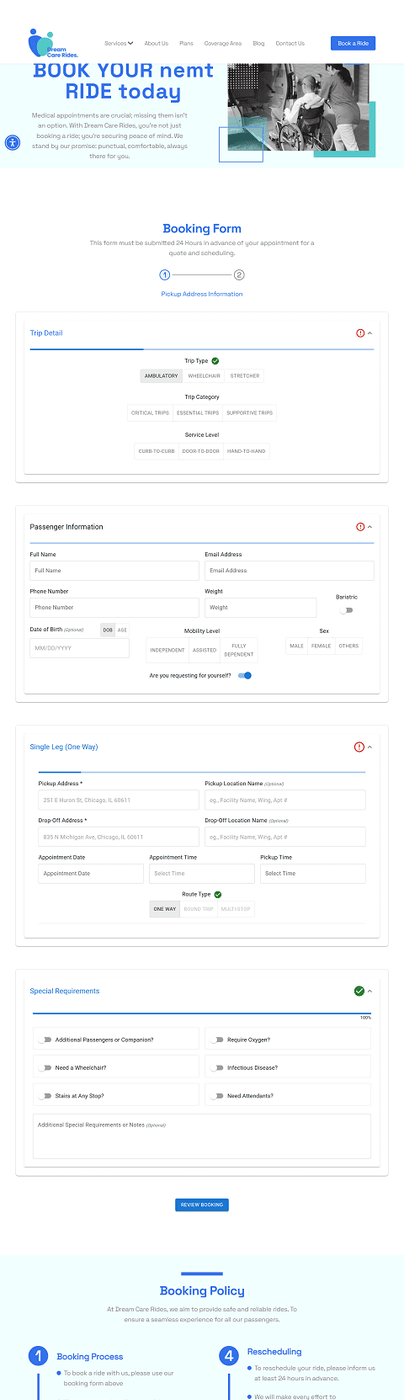Open the Appointment Date picker
404x1400 pixels.
pos(91,873)
